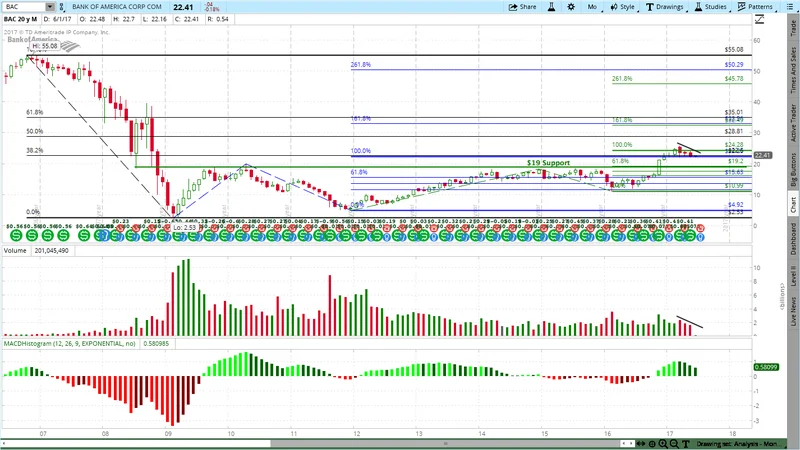This screenshot has width=800, height=450.
Task: Click the BAC symbol input field
Action: pyautogui.click(x=22, y=6)
